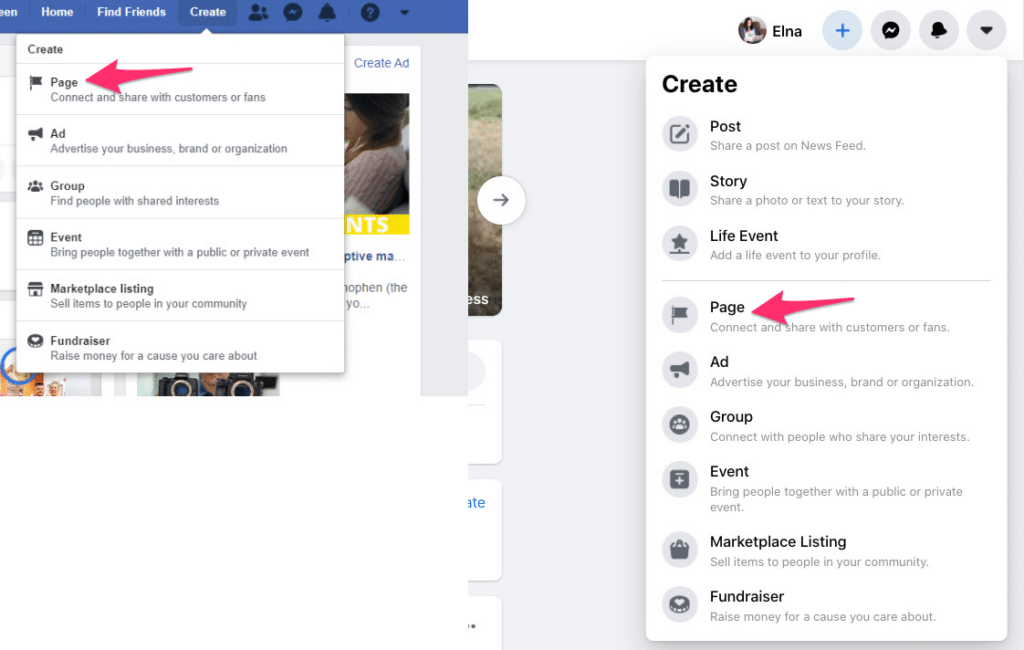Click flag icon beside Page in old dropdown
The height and width of the screenshot is (650, 1024).
coord(35,82)
